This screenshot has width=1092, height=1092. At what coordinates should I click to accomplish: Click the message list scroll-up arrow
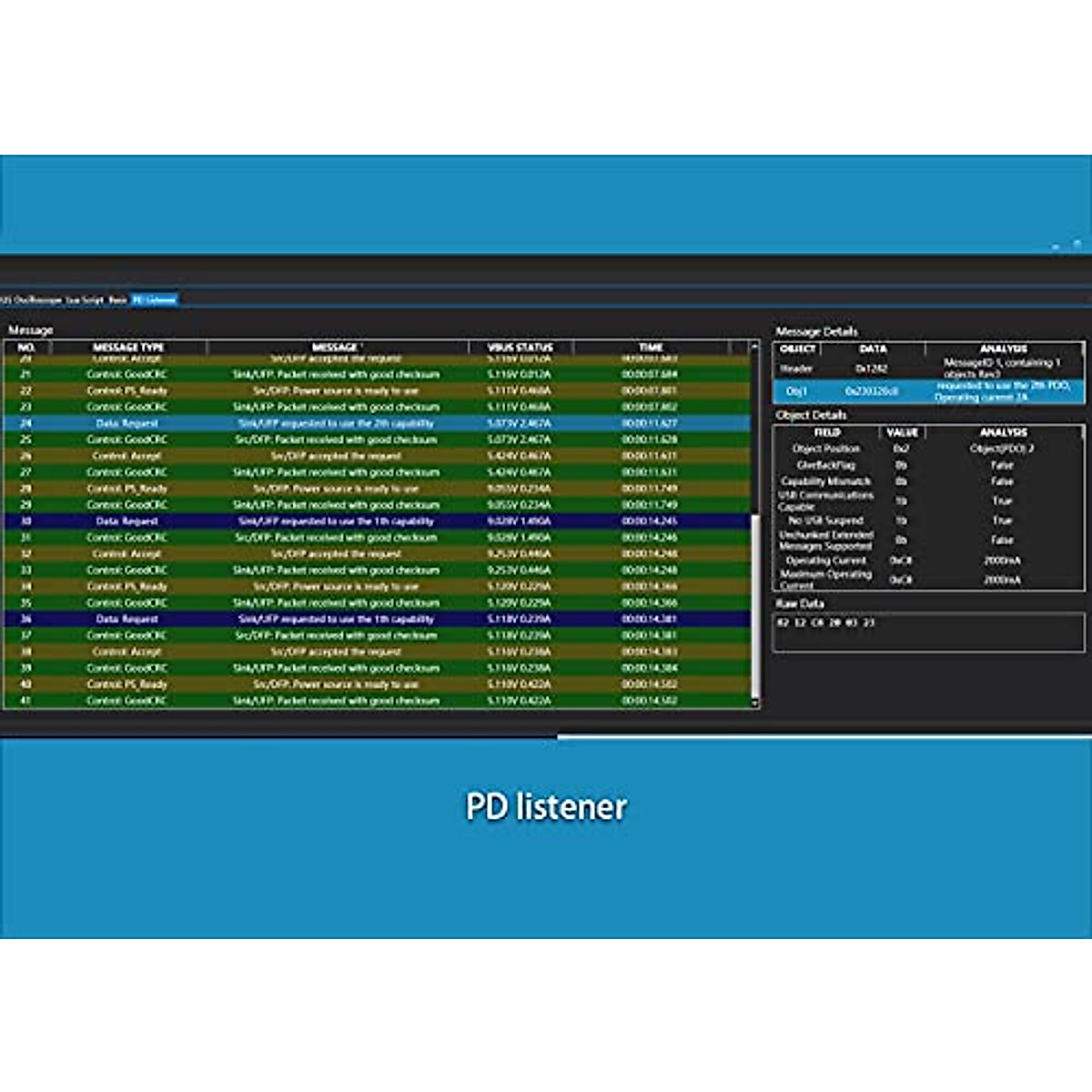(753, 347)
